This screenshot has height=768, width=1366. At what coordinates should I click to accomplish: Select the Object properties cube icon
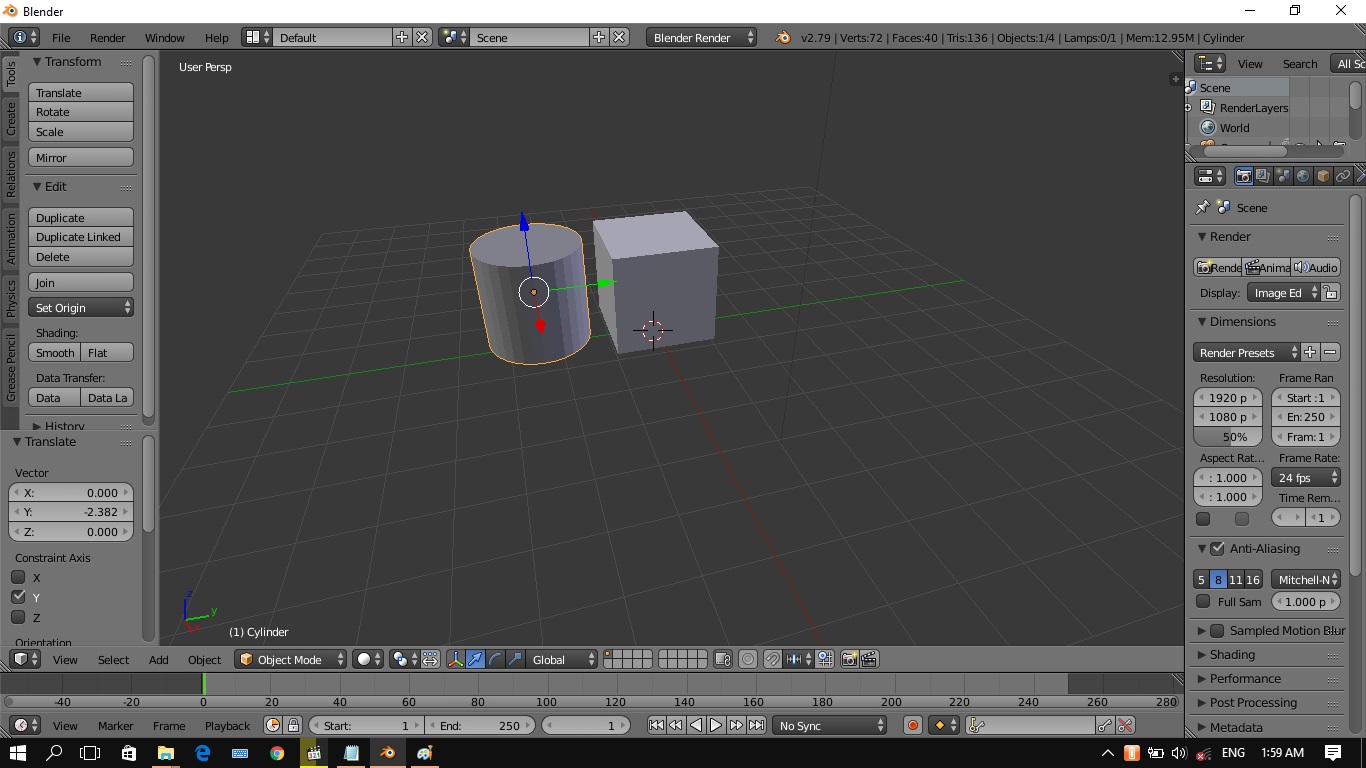tap(1322, 175)
